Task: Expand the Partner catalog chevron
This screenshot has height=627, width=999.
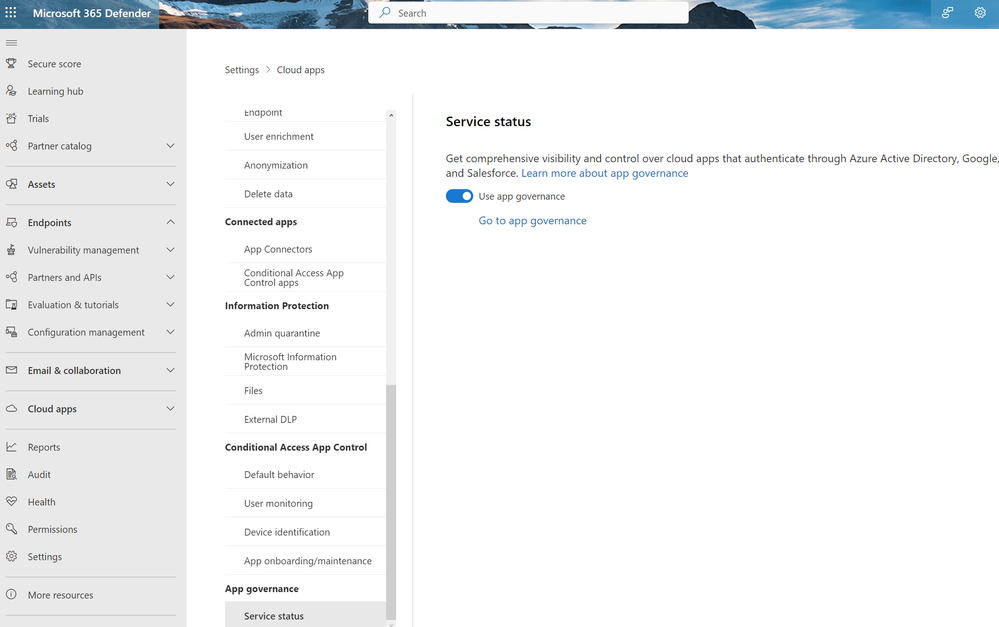Action: point(170,146)
